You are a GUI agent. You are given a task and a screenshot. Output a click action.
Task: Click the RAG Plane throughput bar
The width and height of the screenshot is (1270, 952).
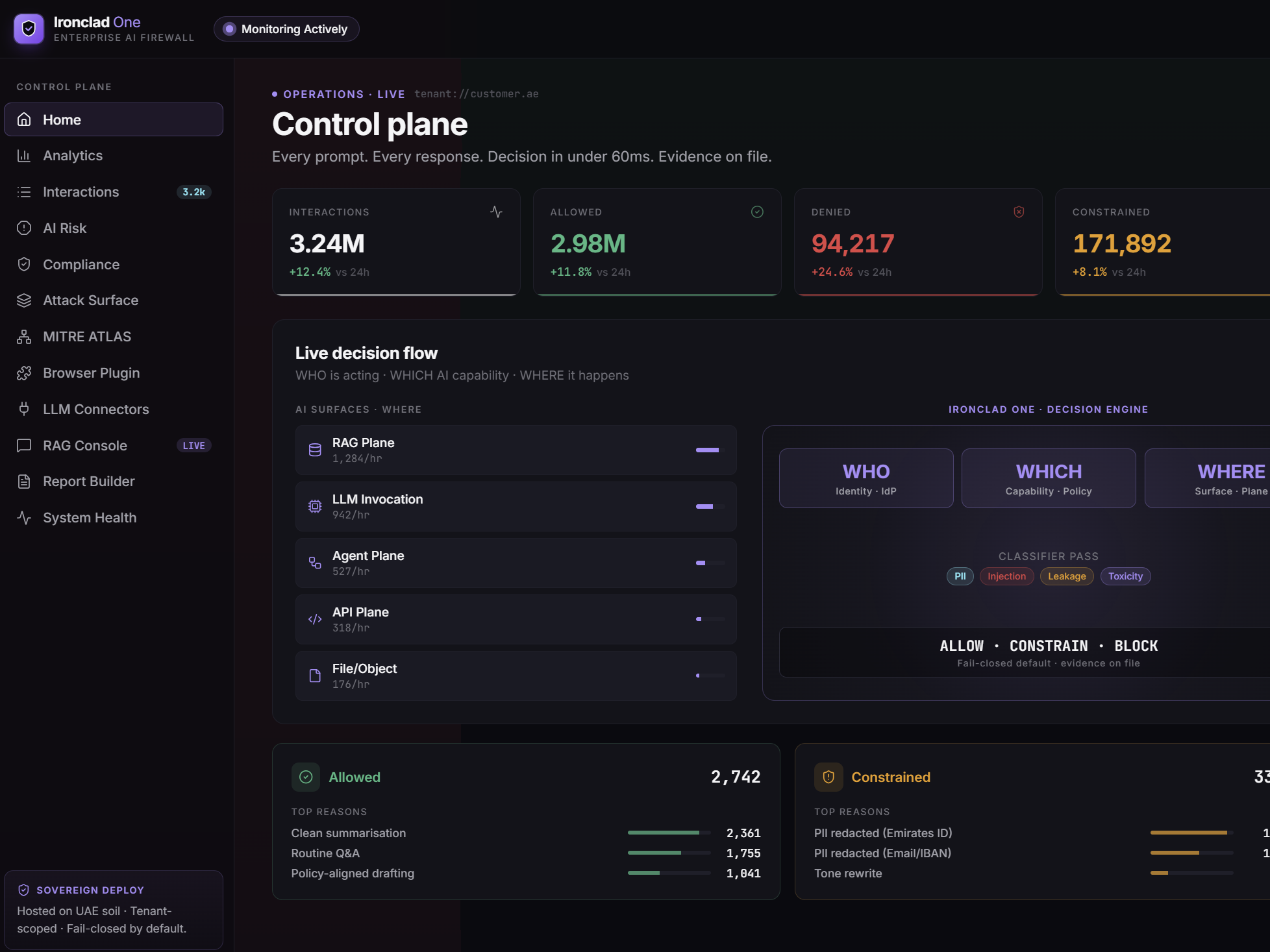[x=710, y=450]
